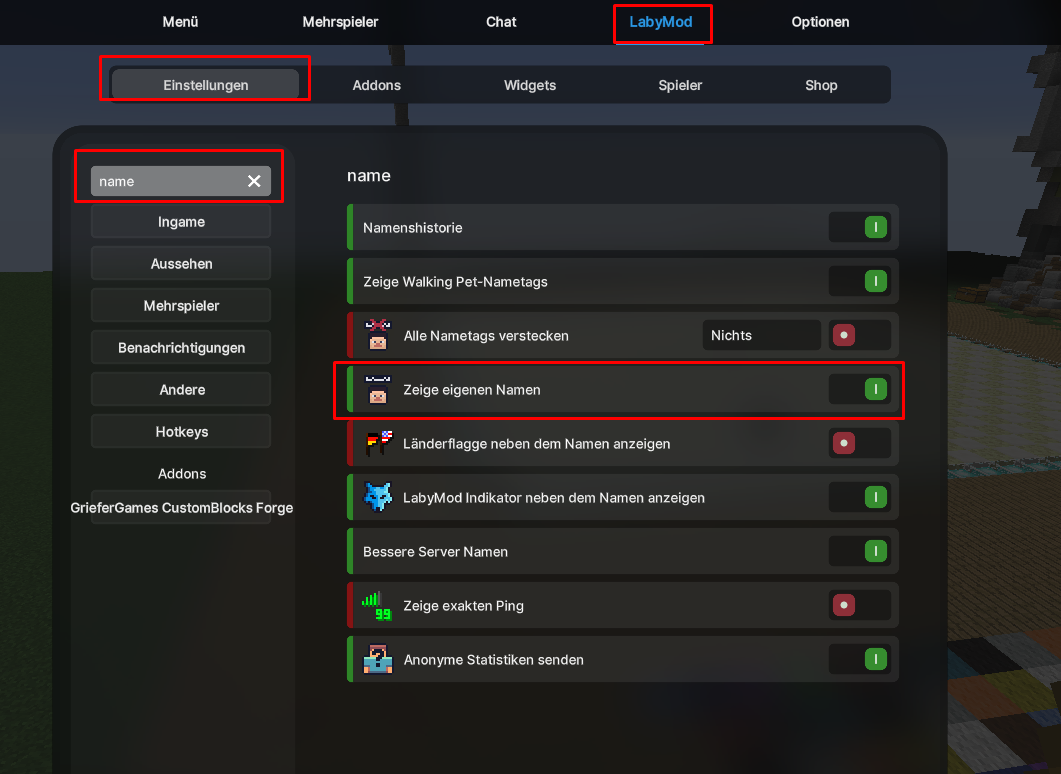This screenshot has width=1061, height=774.
Task: Click the Zeige exakten Ping label
Action: pyautogui.click(x=464, y=606)
